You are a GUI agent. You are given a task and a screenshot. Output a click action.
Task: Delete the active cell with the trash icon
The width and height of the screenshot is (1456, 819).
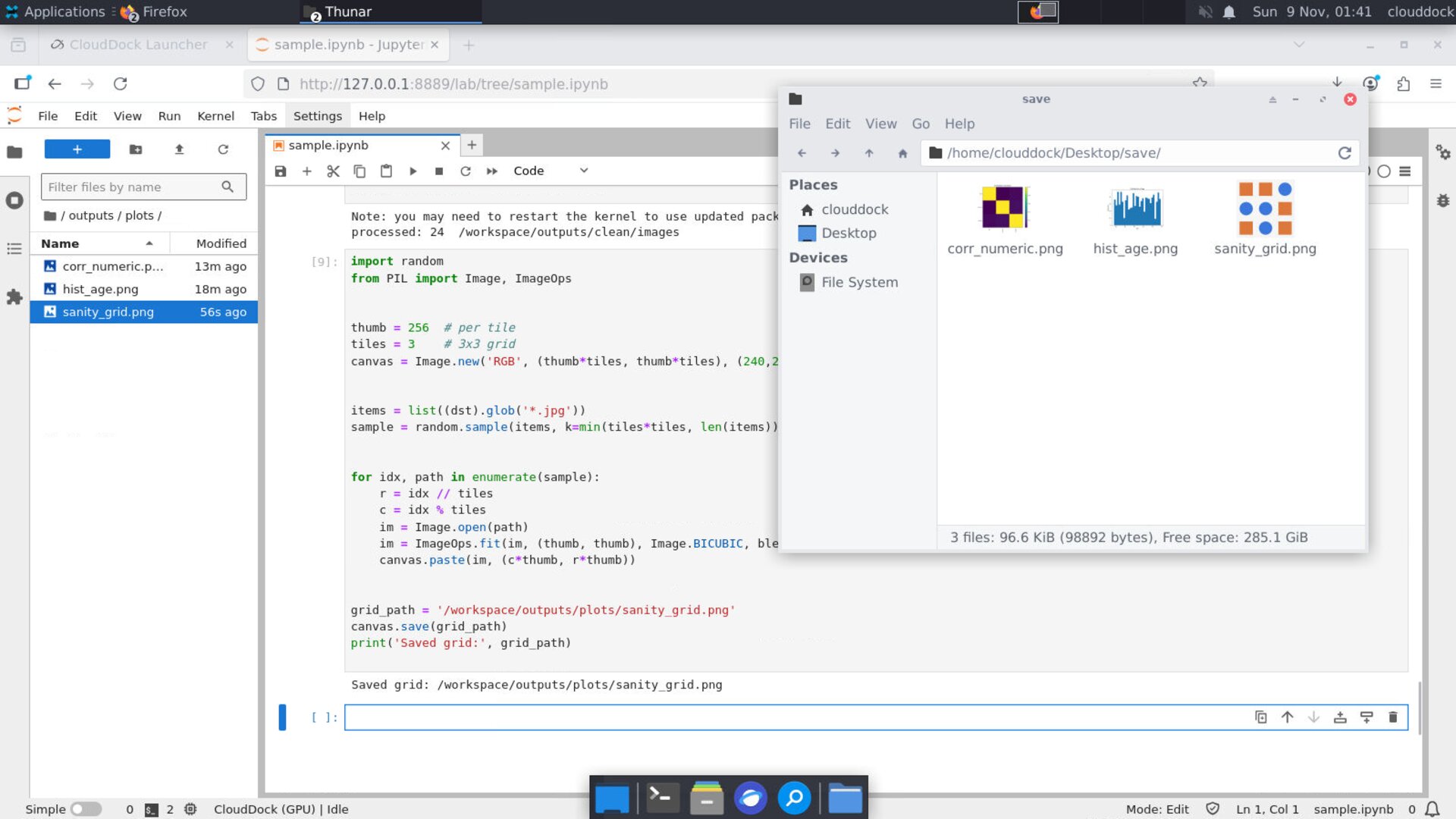tap(1392, 717)
